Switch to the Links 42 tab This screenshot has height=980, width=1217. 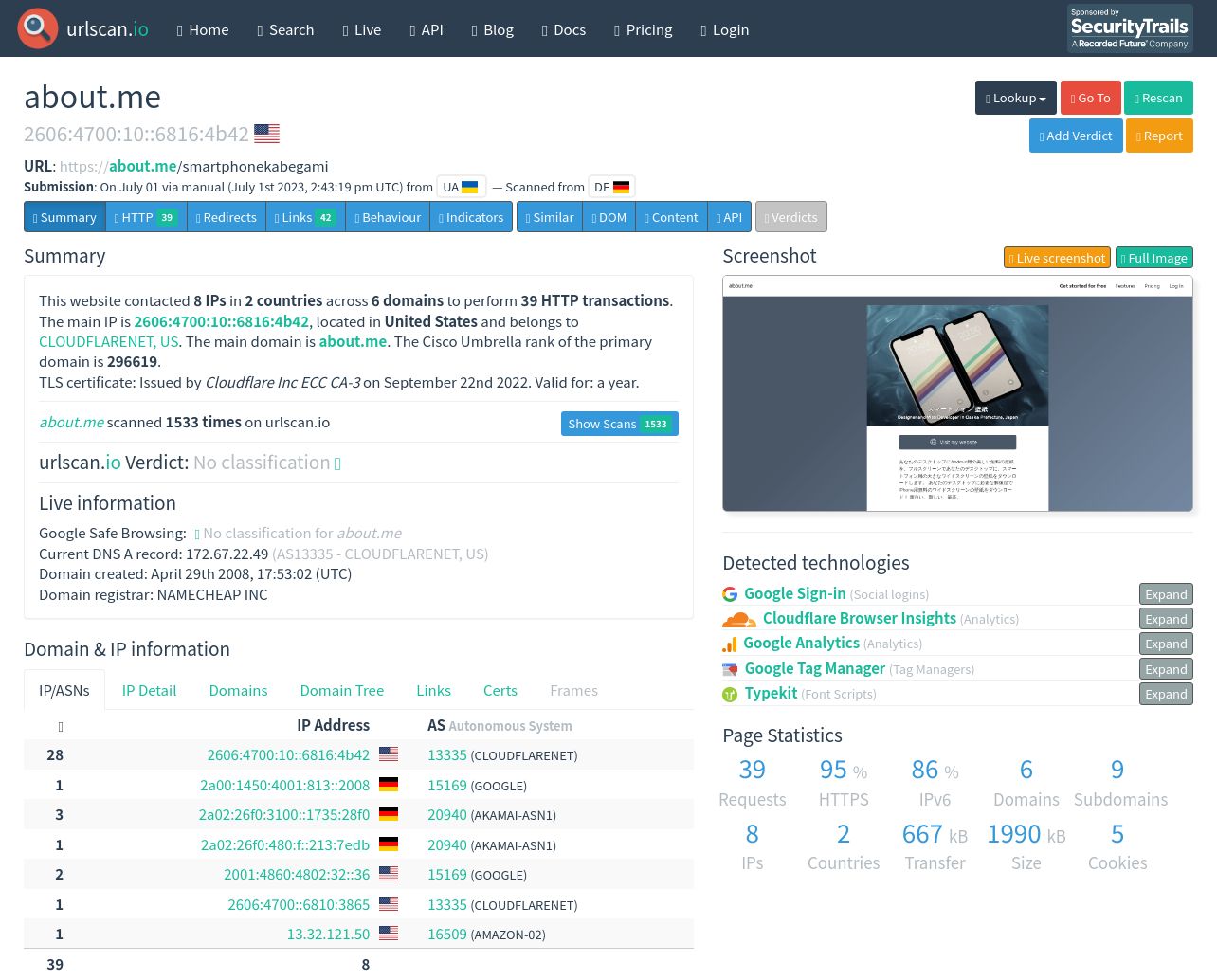(x=305, y=217)
